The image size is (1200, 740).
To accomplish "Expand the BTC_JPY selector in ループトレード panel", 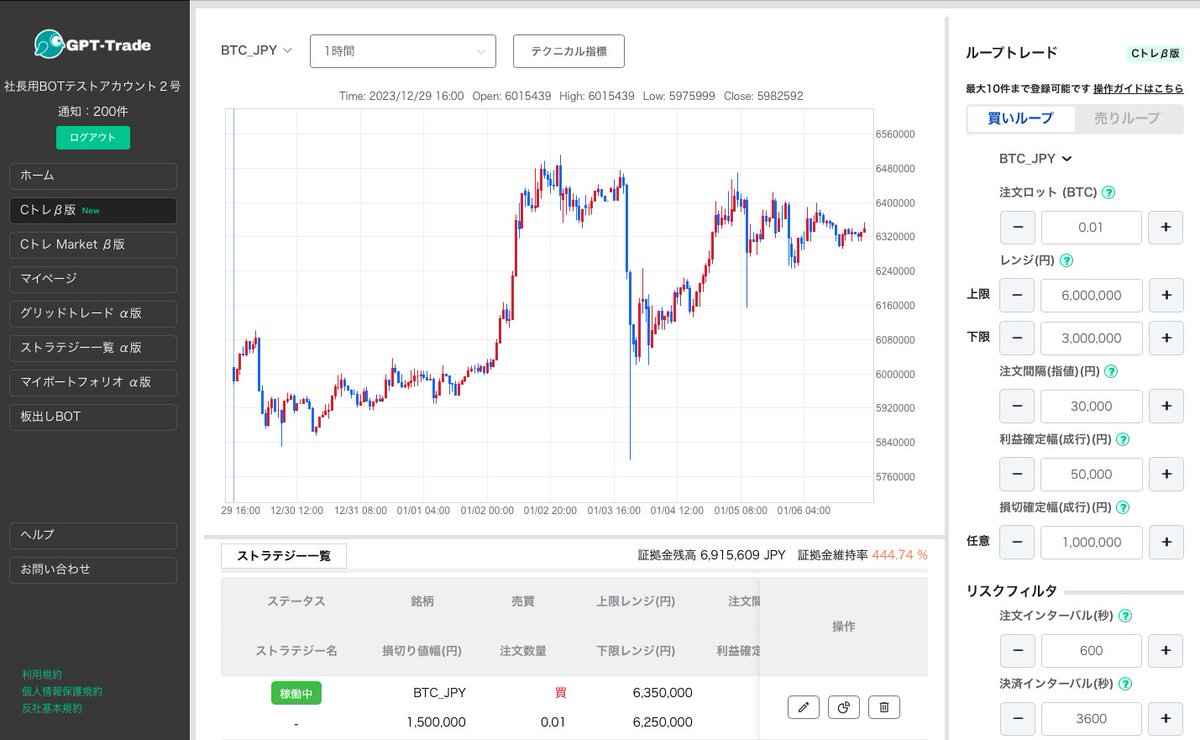I will click(1031, 158).
